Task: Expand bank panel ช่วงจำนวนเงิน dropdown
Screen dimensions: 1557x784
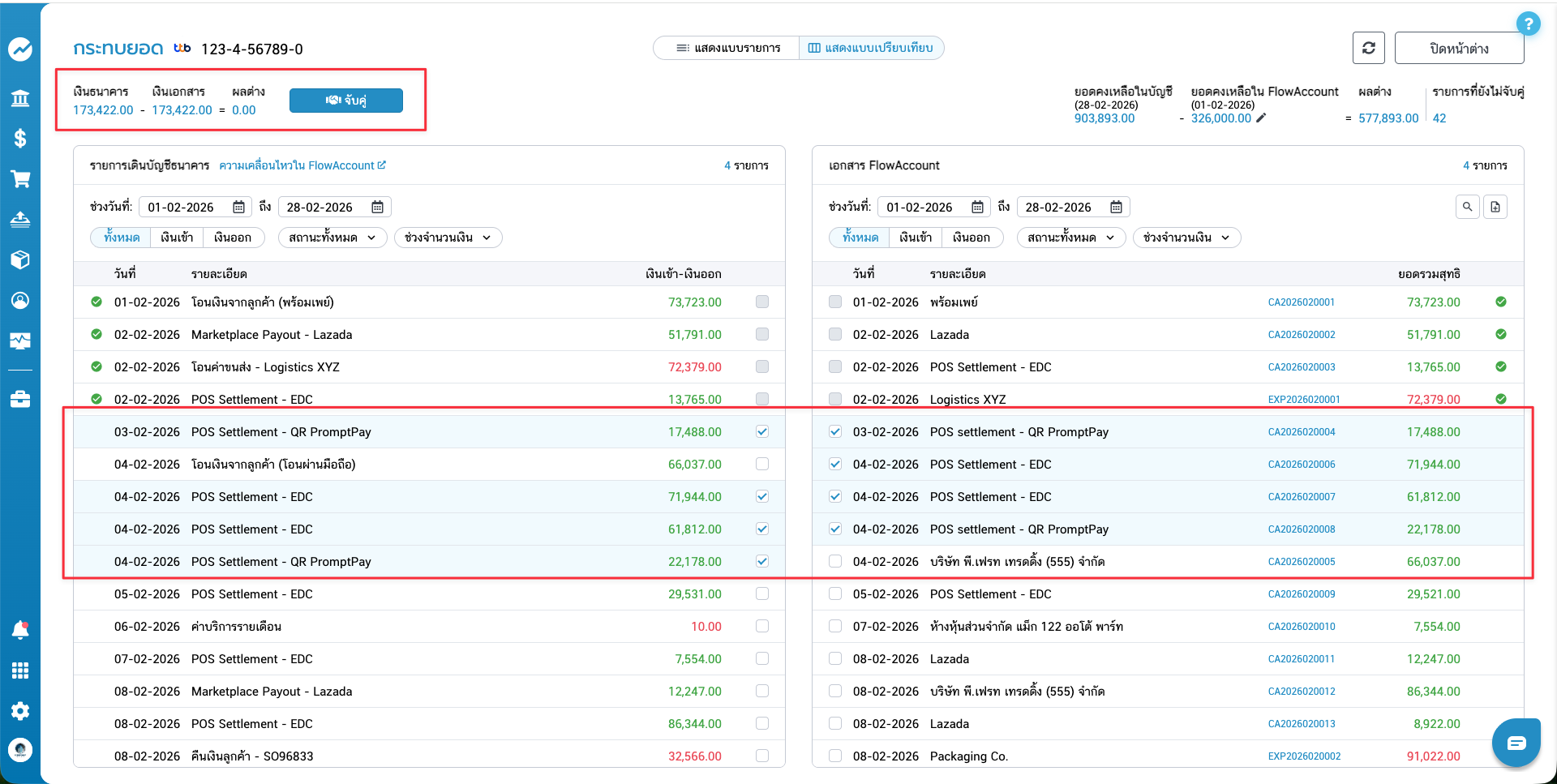Action: 448,238
